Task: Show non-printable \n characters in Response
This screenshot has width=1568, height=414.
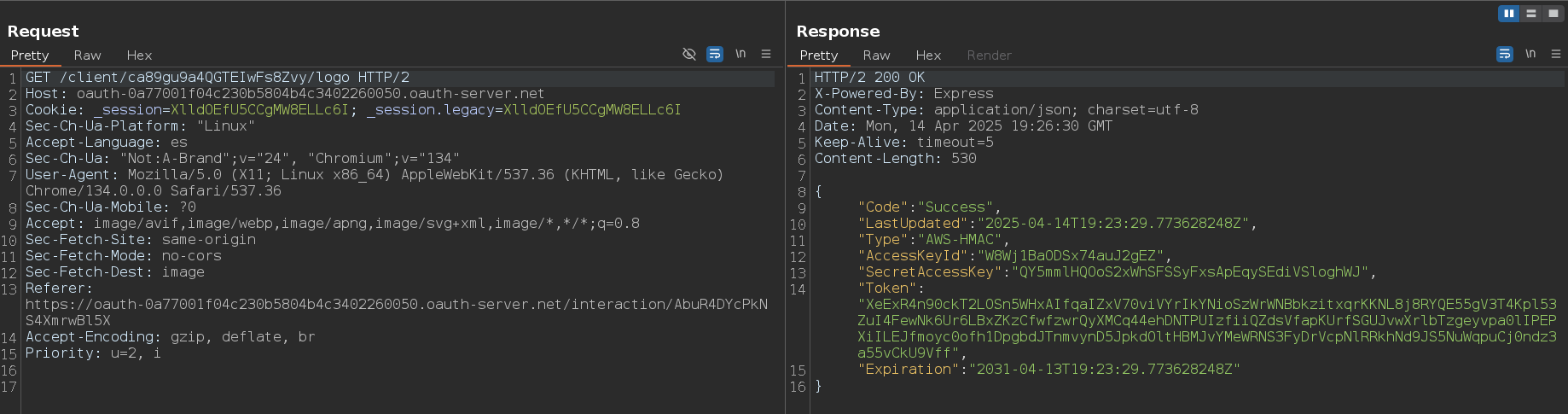Action: pyautogui.click(x=1530, y=54)
